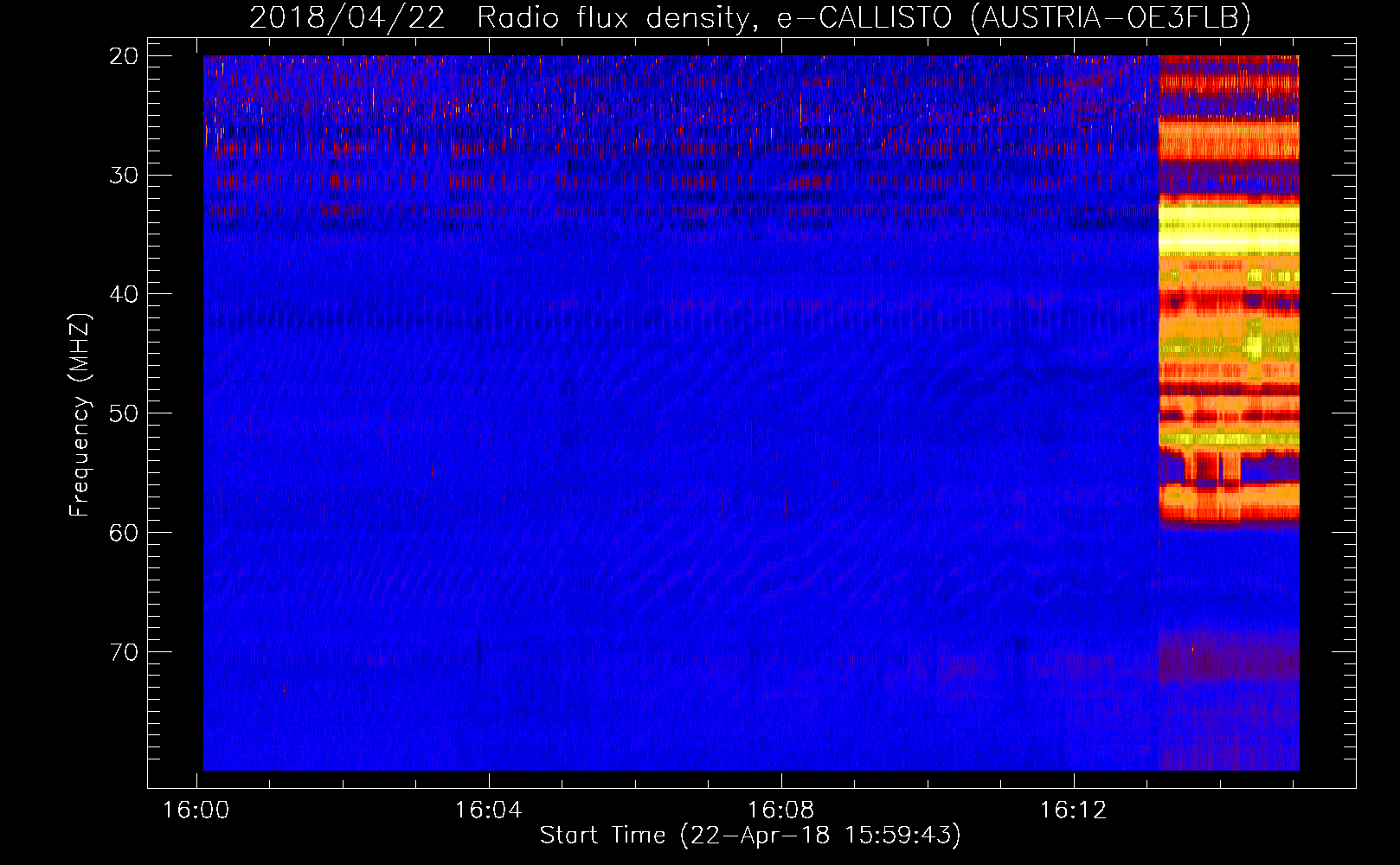1400x865 pixels.
Task: Click the 16:08 time tick label
Action: (x=781, y=811)
